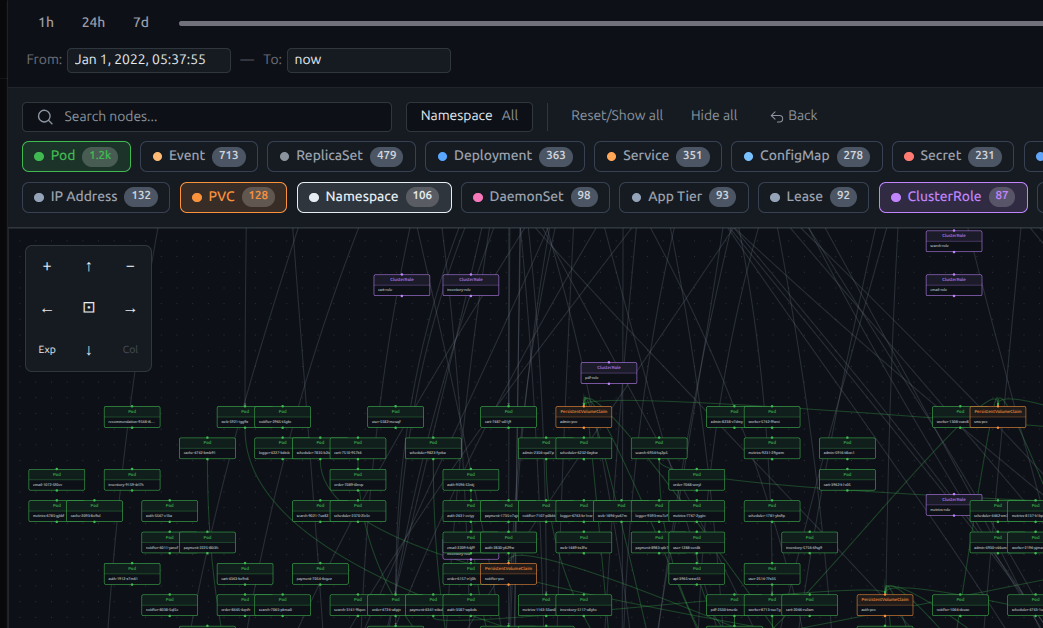Expand all nodes with Exp button
Screen dimensions: 1043x628
pyautogui.click(x=47, y=350)
